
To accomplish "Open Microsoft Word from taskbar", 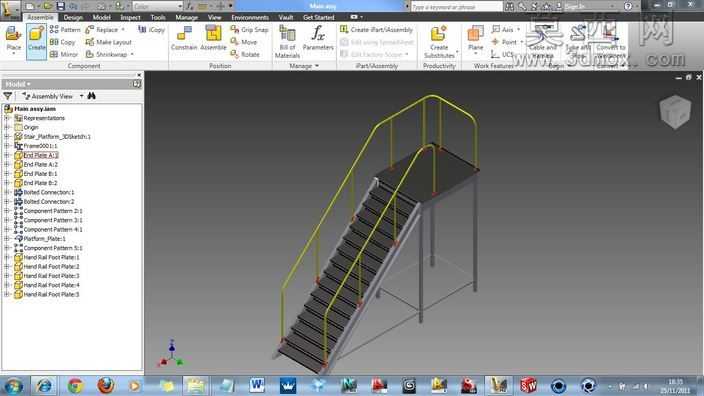I will click(257, 386).
